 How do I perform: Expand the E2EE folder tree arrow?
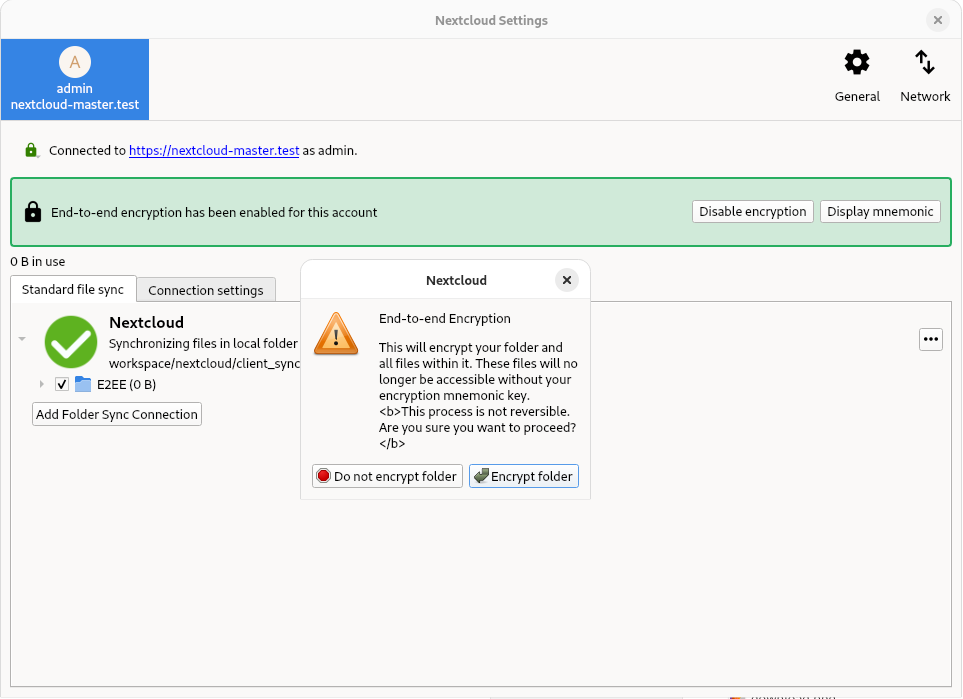(x=41, y=384)
